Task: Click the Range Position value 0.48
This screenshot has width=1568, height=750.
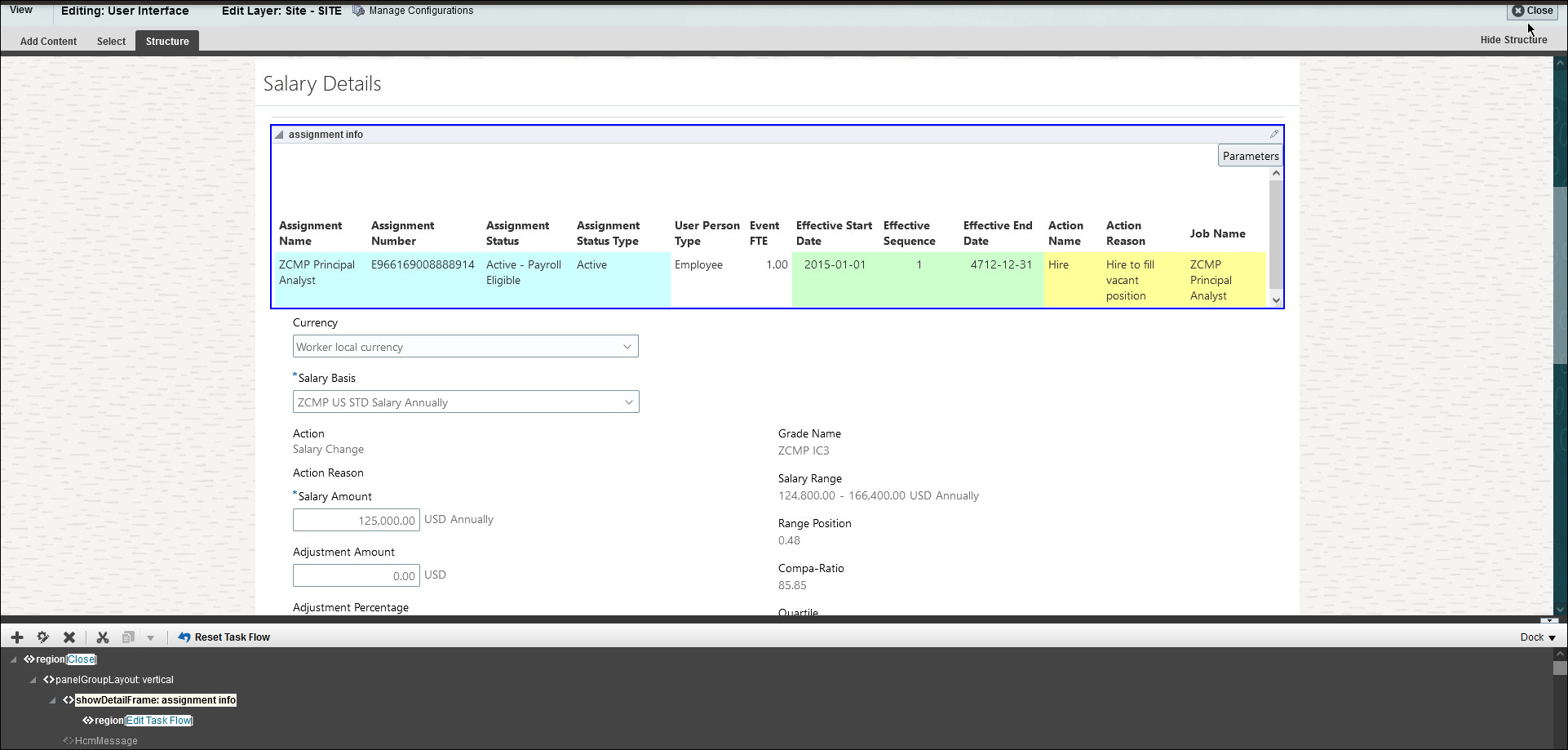Action: 789,540
